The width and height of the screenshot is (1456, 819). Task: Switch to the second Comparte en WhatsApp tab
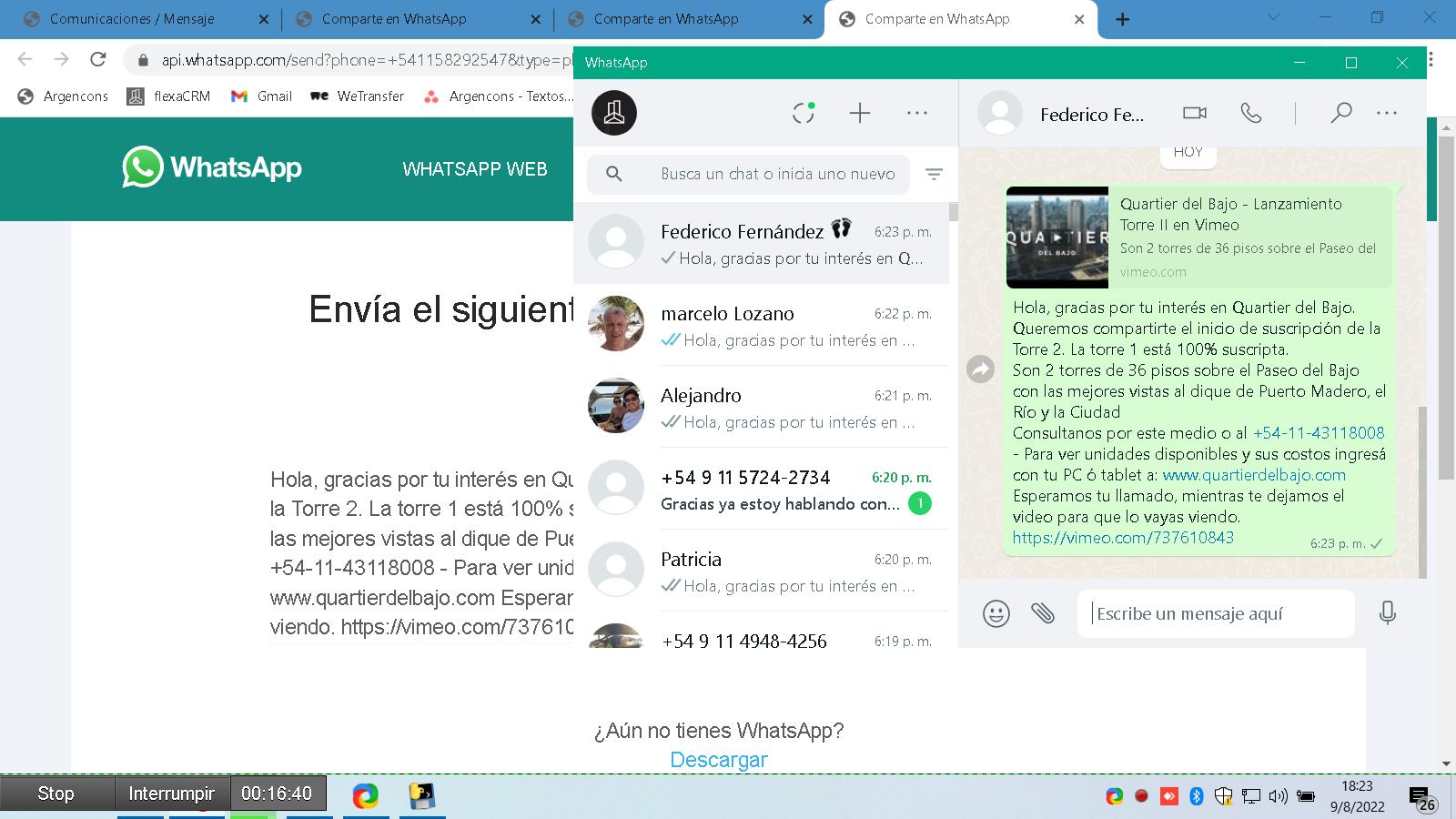pyautogui.click(x=666, y=19)
